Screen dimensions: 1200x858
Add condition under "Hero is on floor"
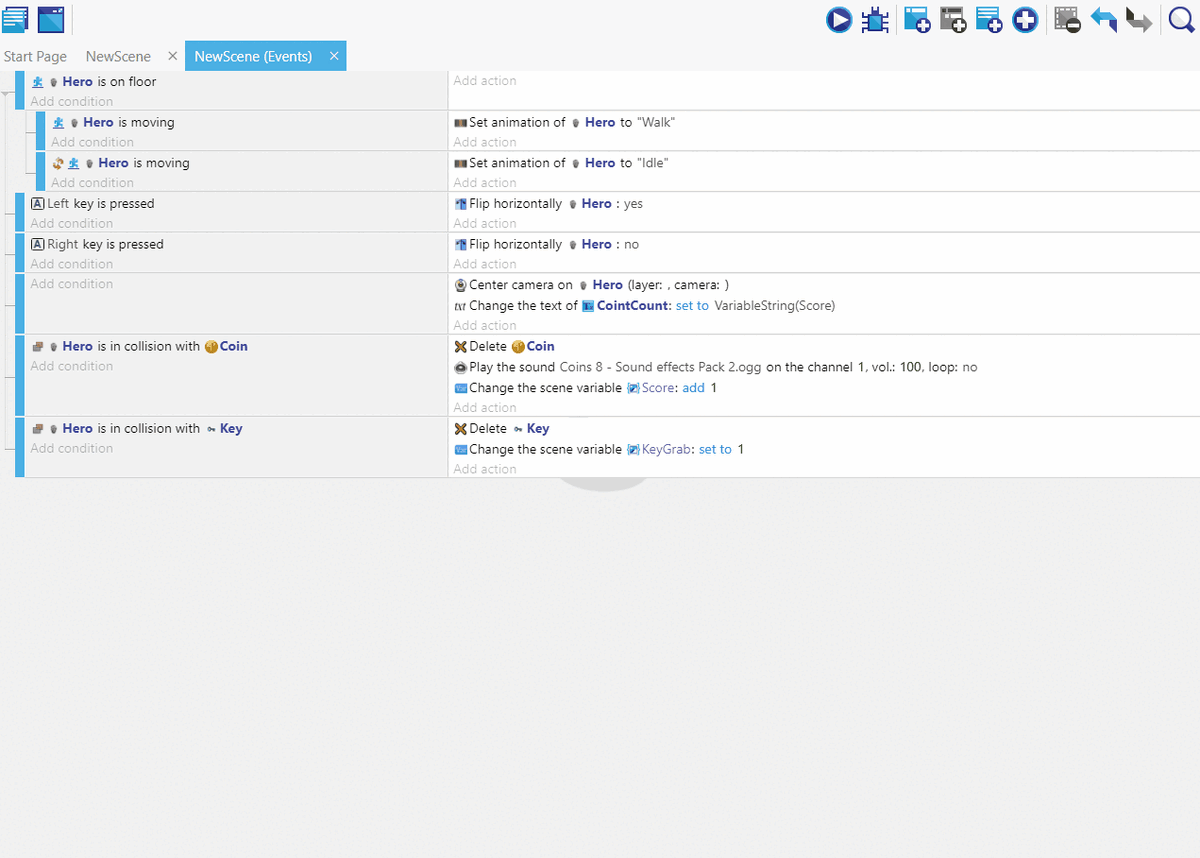point(71,101)
